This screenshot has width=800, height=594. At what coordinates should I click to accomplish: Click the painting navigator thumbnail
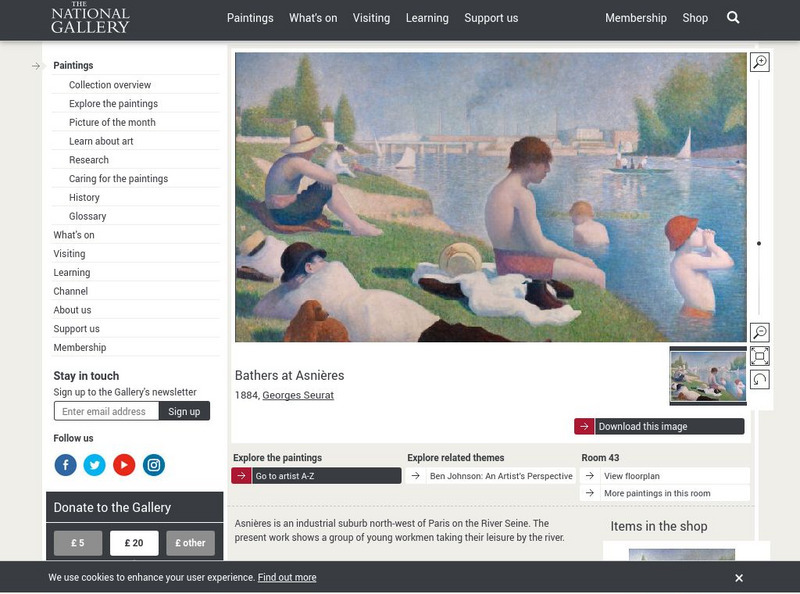tap(708, 376)
